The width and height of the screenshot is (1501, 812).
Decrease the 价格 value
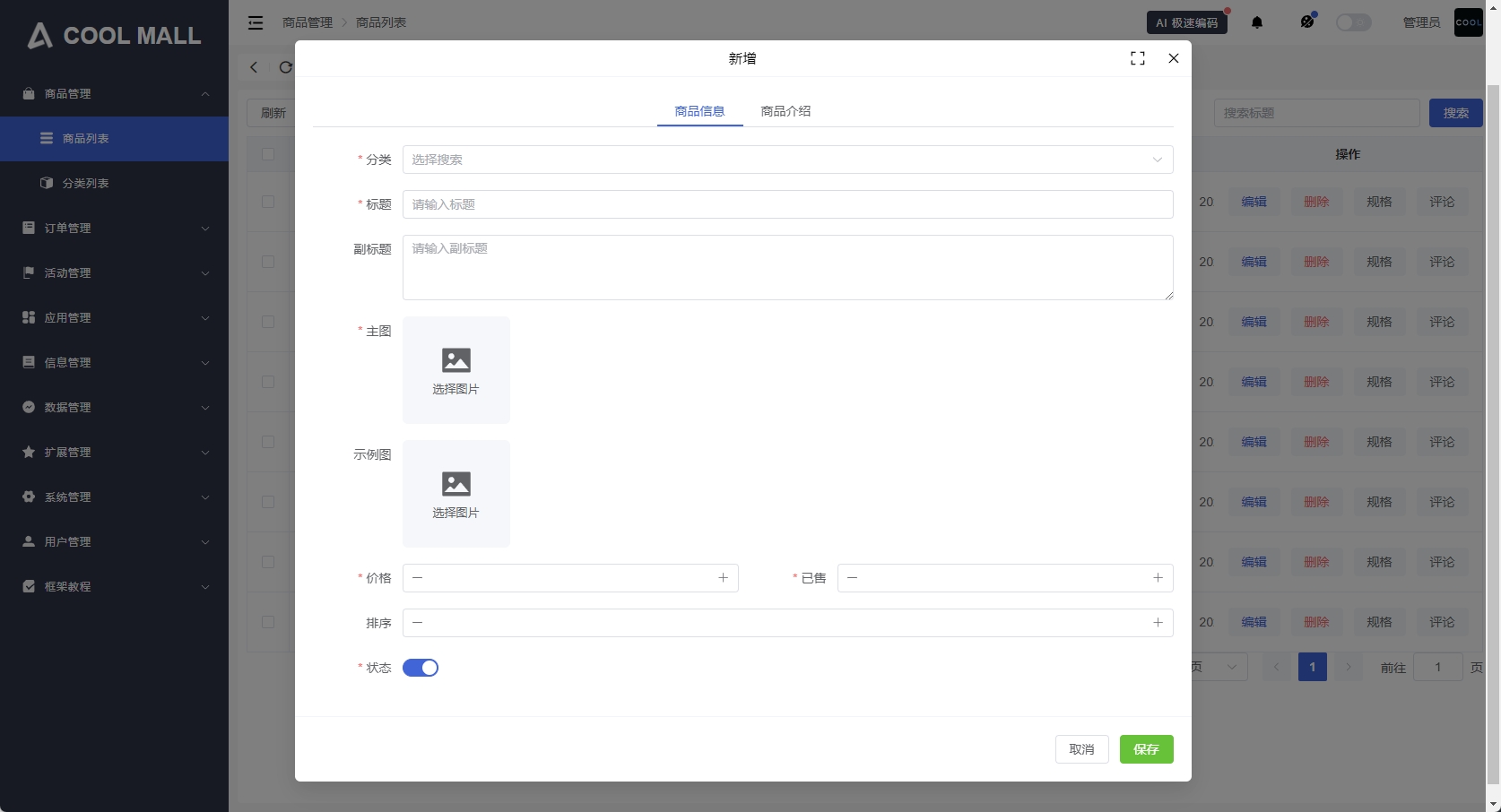pyautogui.click(x=418, y=578)
